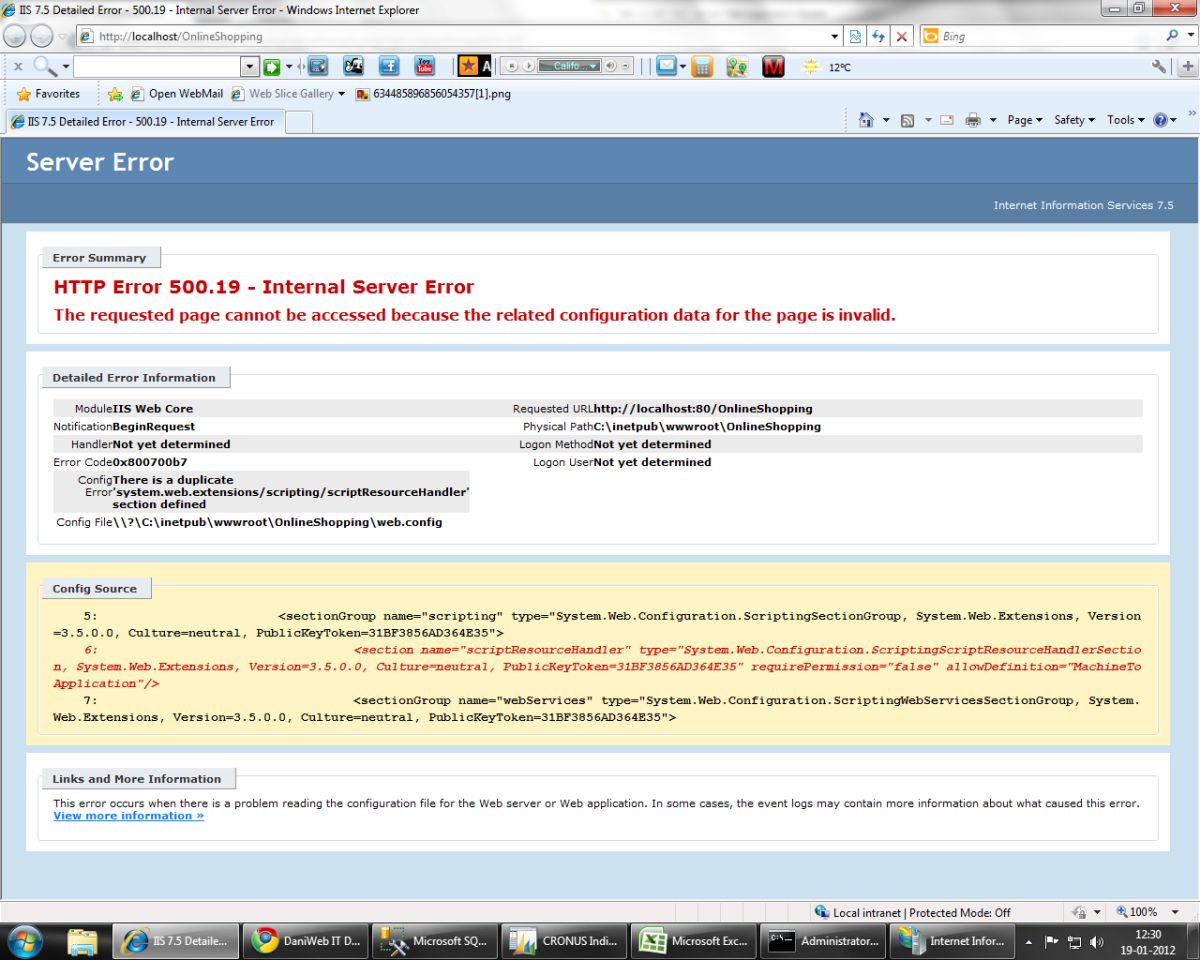Click the green go arrow in toolbar
Screen dimensions: 1200x960
(x=271, y=67)
